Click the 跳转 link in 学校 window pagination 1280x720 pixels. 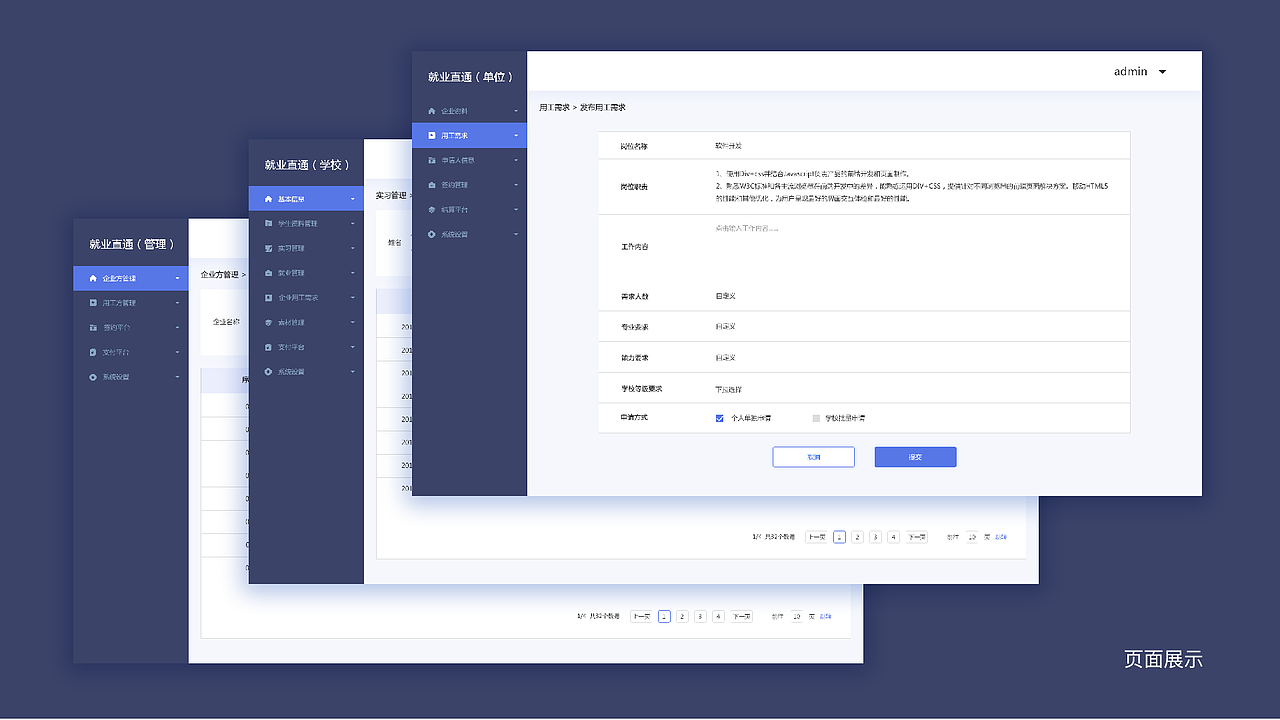click(1001, 537)
